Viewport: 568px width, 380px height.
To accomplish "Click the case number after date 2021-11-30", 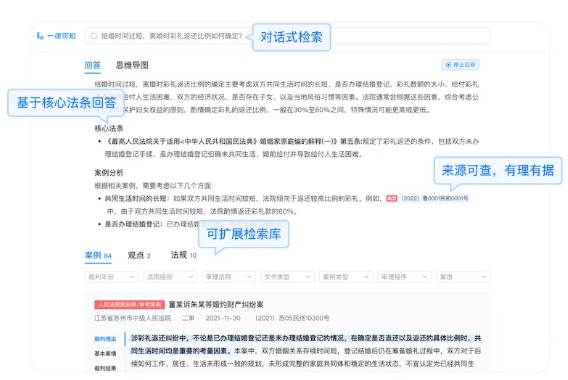I will (292, 318).
